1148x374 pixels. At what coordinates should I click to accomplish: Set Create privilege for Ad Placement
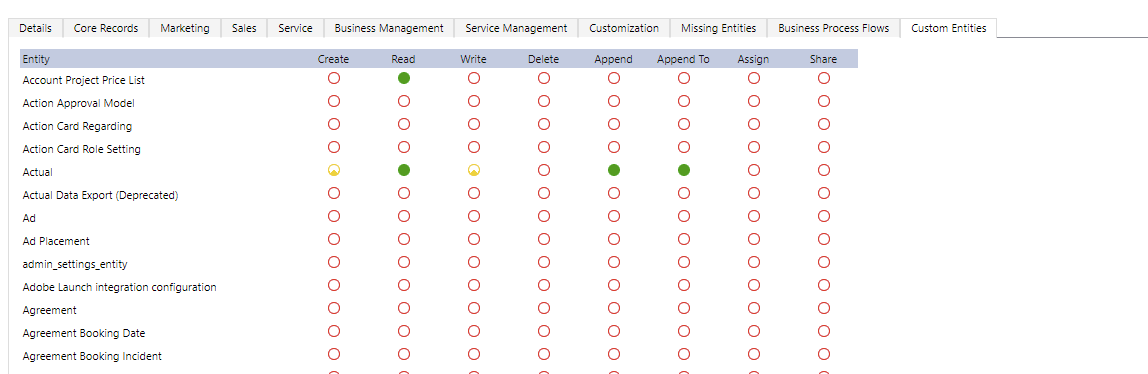334,239
